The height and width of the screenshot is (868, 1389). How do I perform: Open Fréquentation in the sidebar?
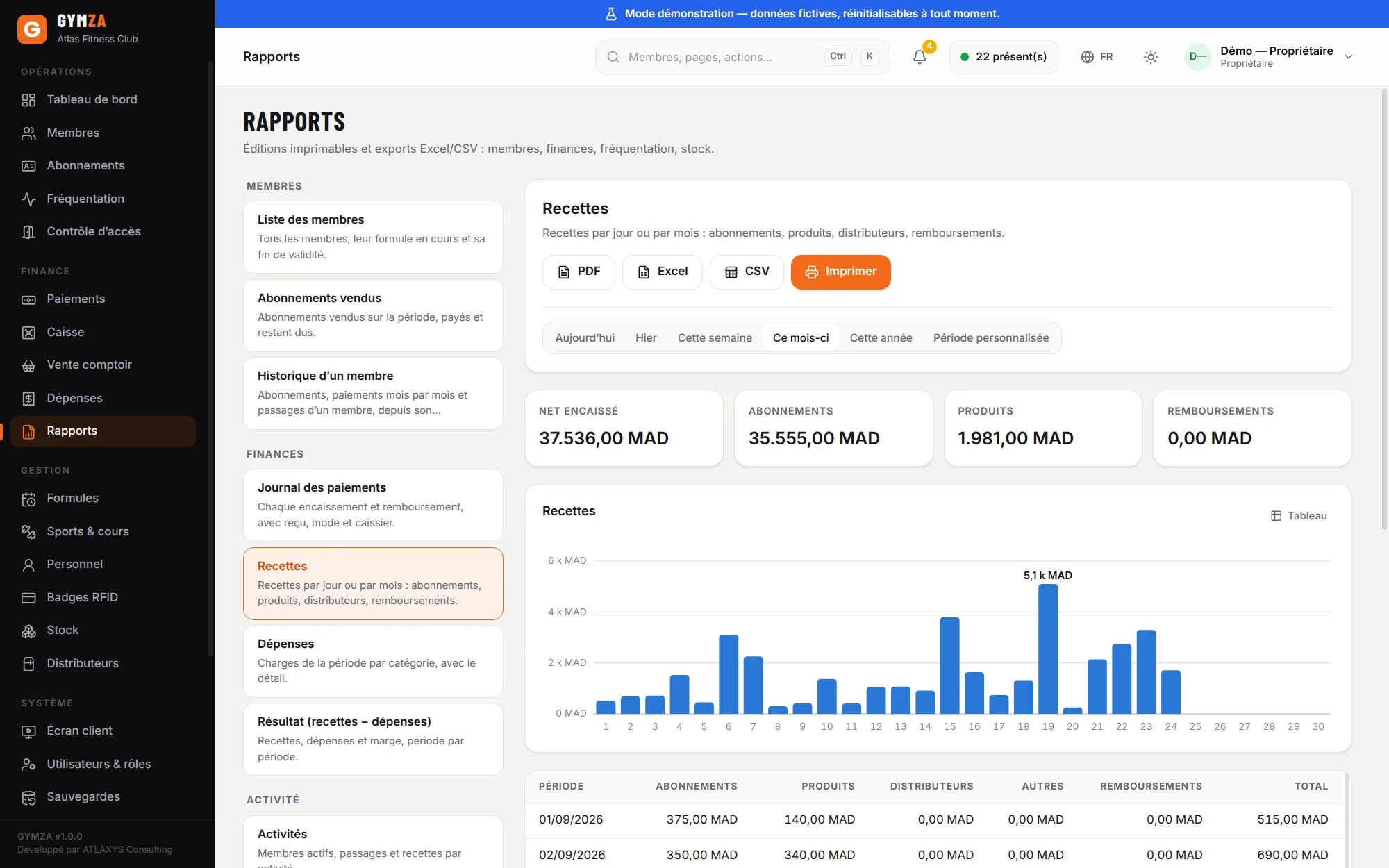103,199
